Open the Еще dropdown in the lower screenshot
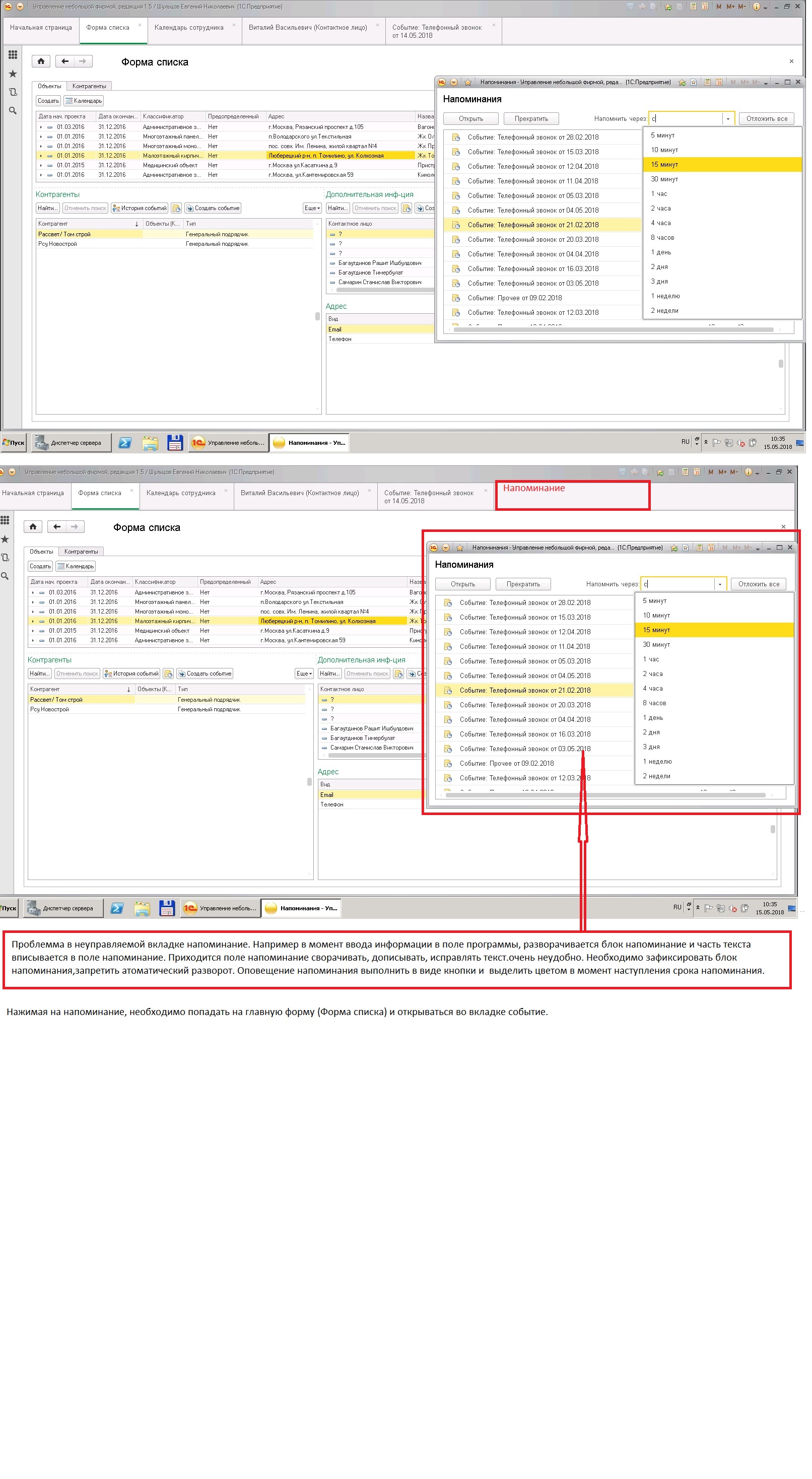Screen dimensions: 812x1479 (x=304, y=674)
